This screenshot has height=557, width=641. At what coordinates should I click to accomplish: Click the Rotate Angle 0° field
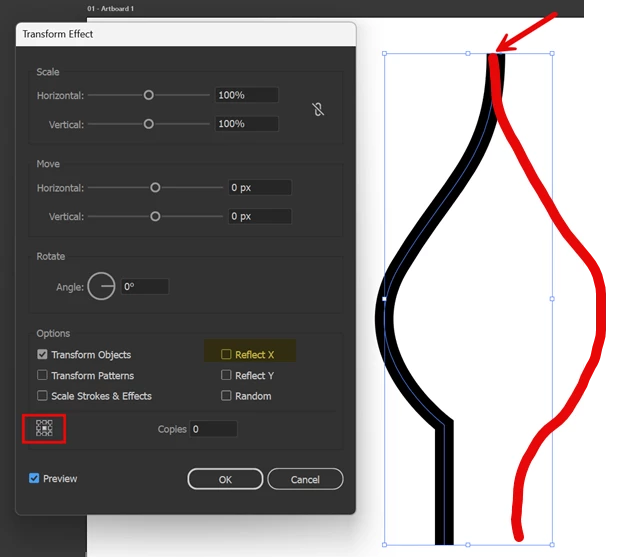click(x=145, y=286)
